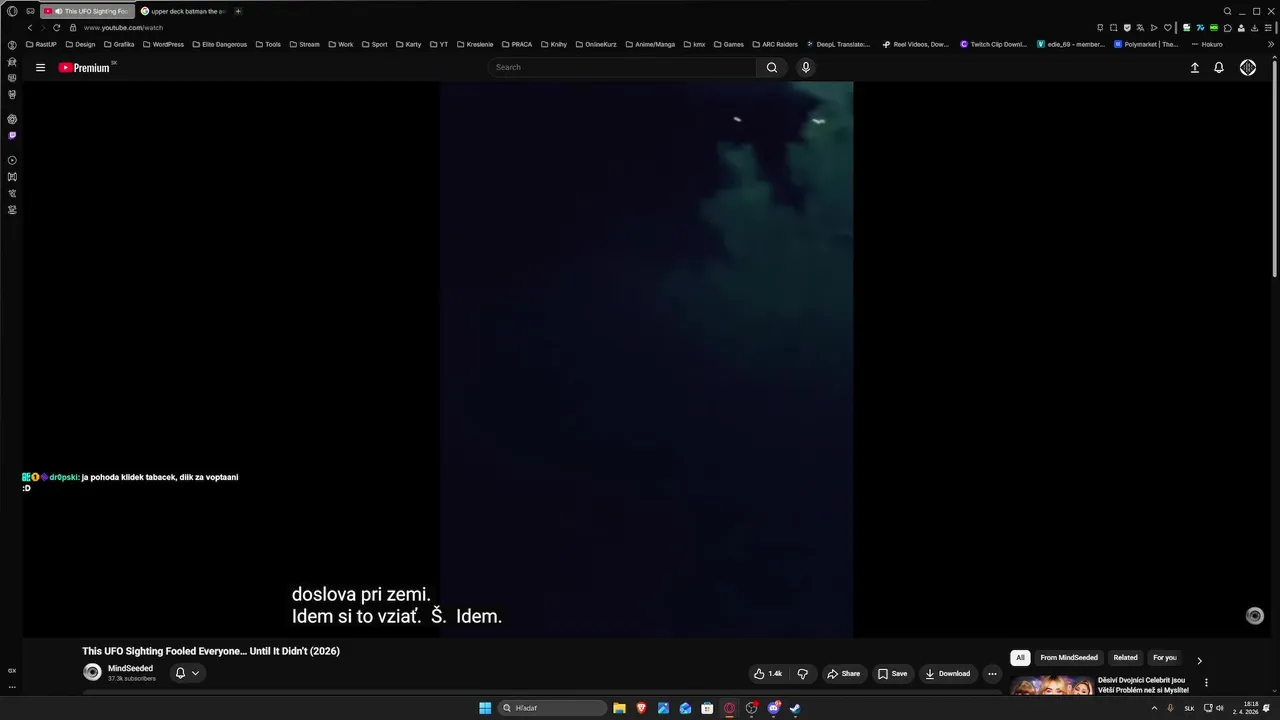
Task: Show hidden system tray icons
Action: 1154,708
